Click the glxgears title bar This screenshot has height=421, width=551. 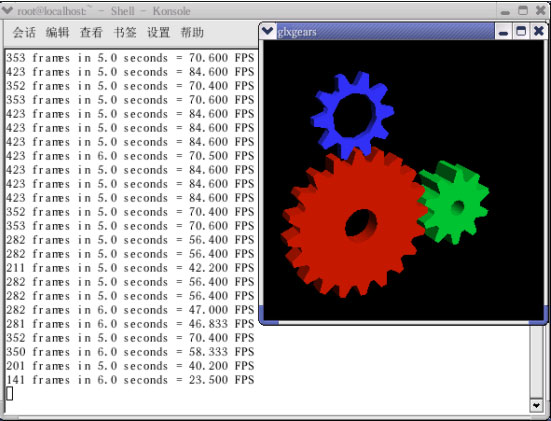[x=385, y=32]
